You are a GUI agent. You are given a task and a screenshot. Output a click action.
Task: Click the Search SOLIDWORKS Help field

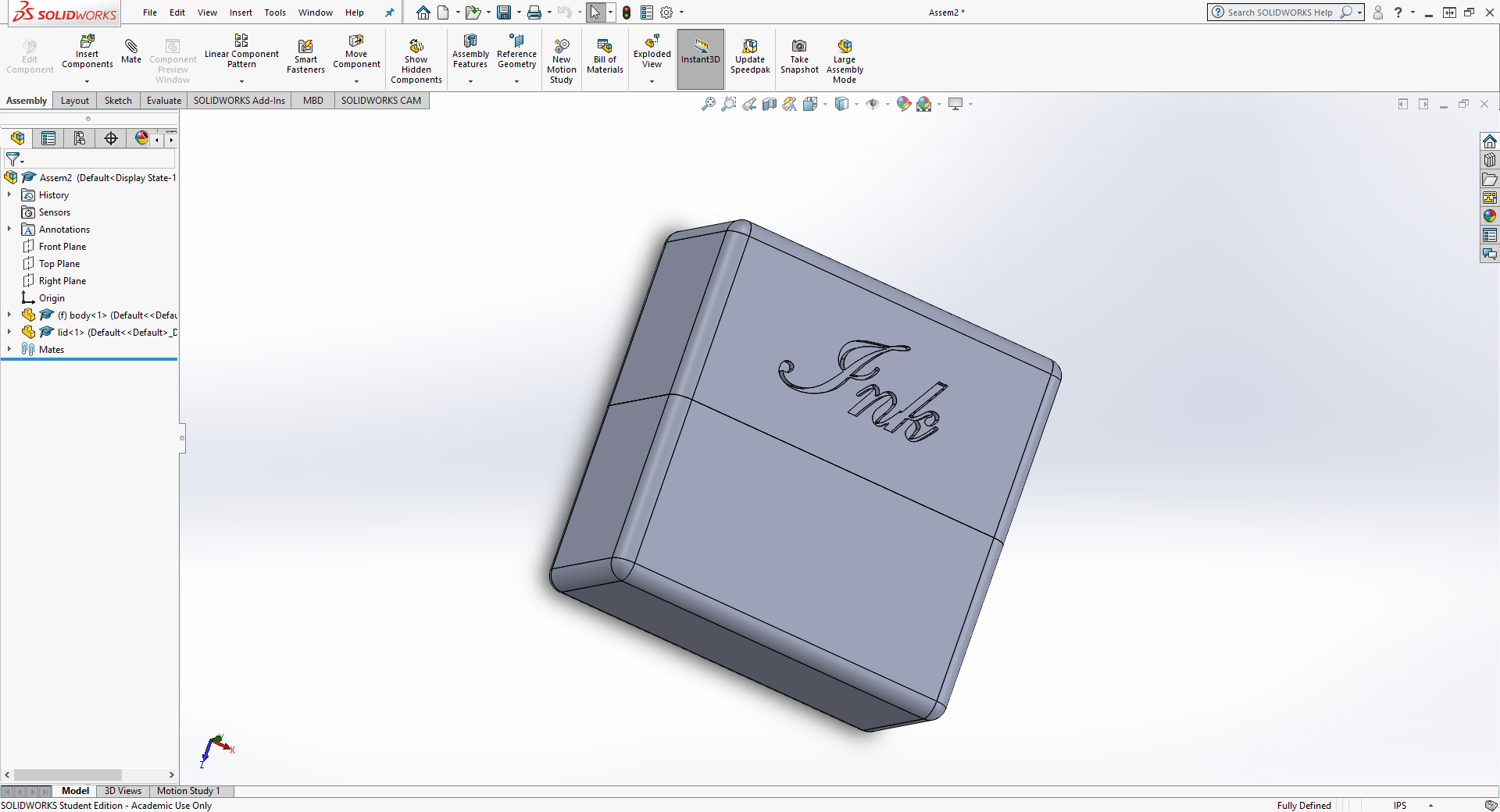[1280, 12]
